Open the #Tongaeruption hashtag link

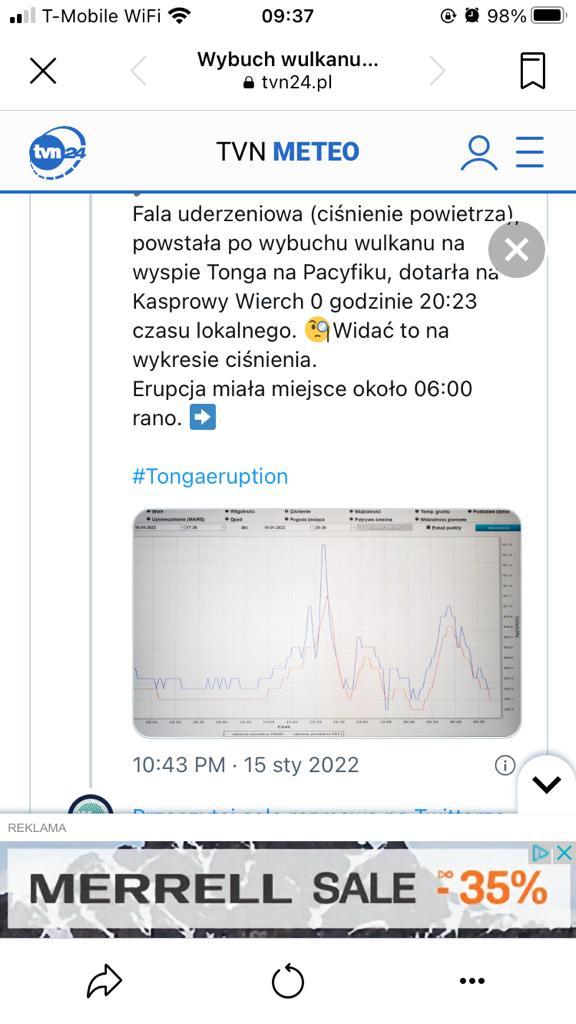point(210,476)
